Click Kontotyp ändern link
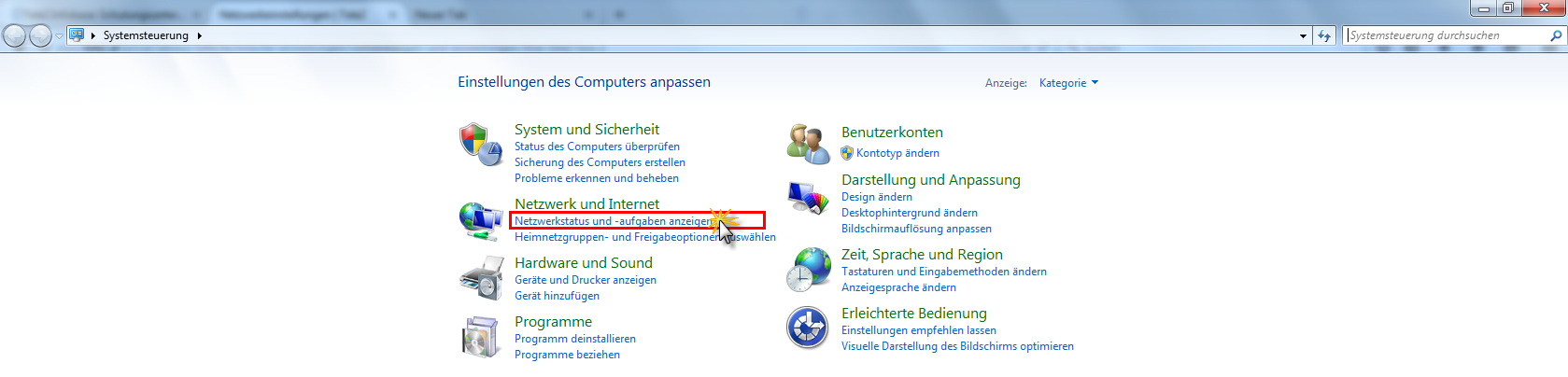Viewport: 1568px width, 377px height. click(897, 153)
